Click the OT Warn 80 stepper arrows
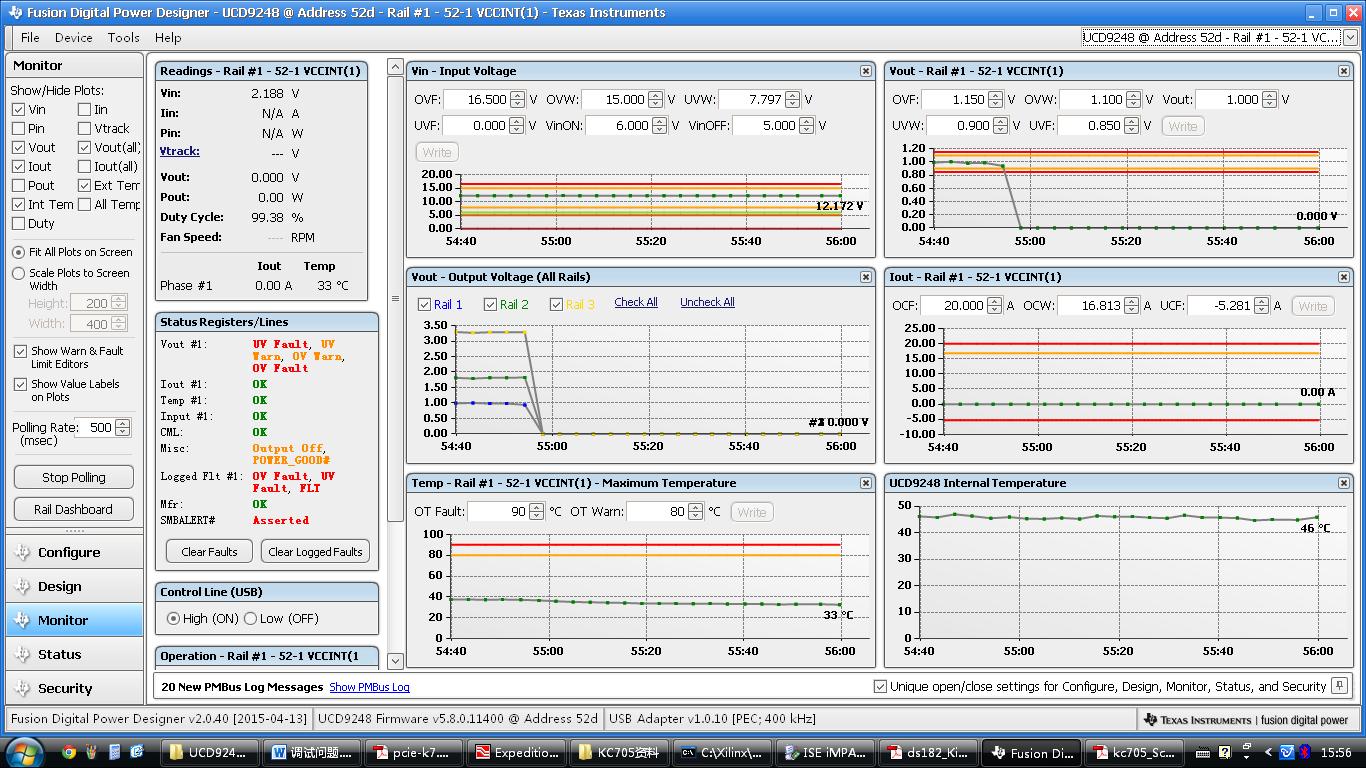 pos(695,511)
